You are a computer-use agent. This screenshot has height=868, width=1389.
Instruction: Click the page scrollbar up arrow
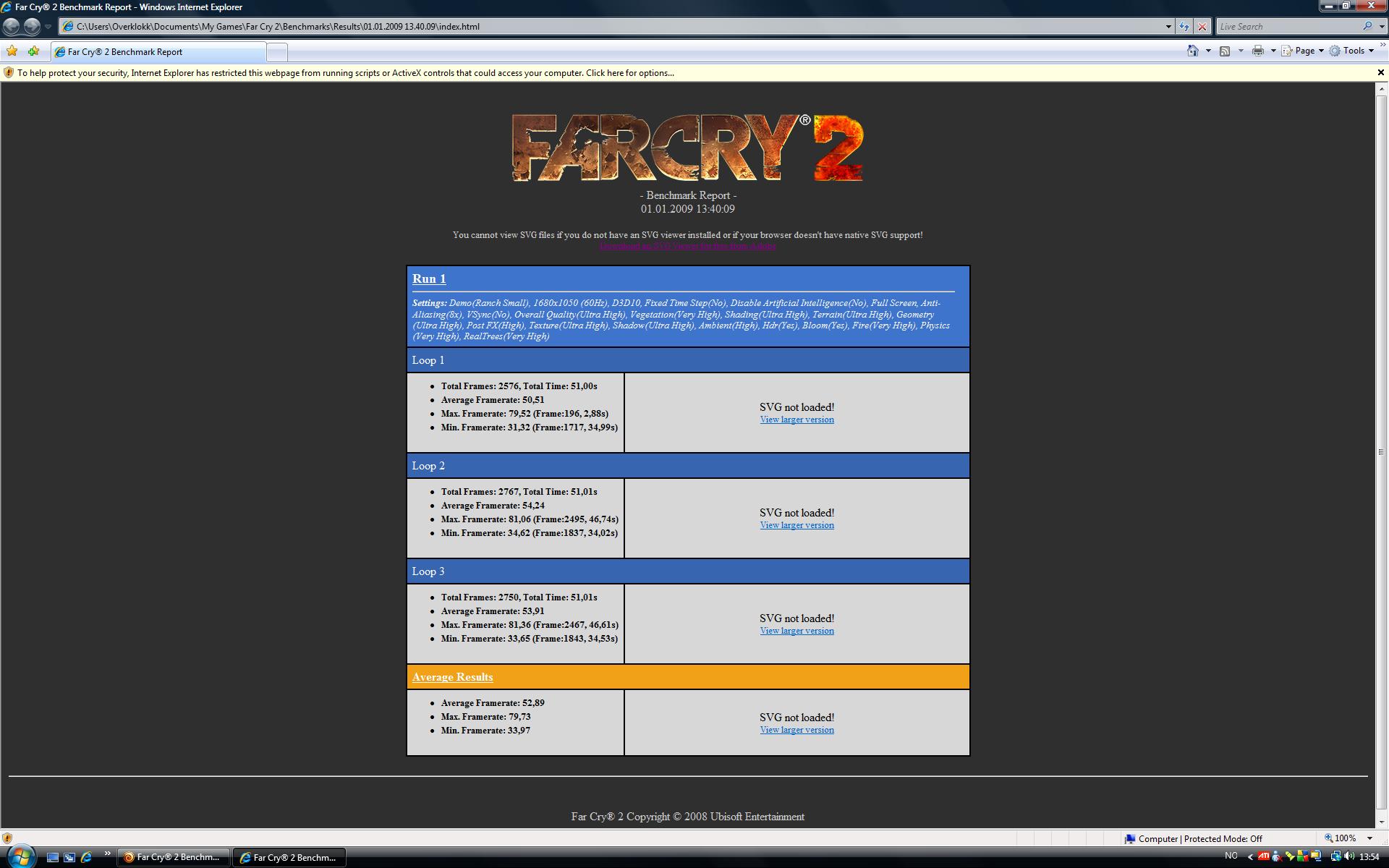(1381, 89)
